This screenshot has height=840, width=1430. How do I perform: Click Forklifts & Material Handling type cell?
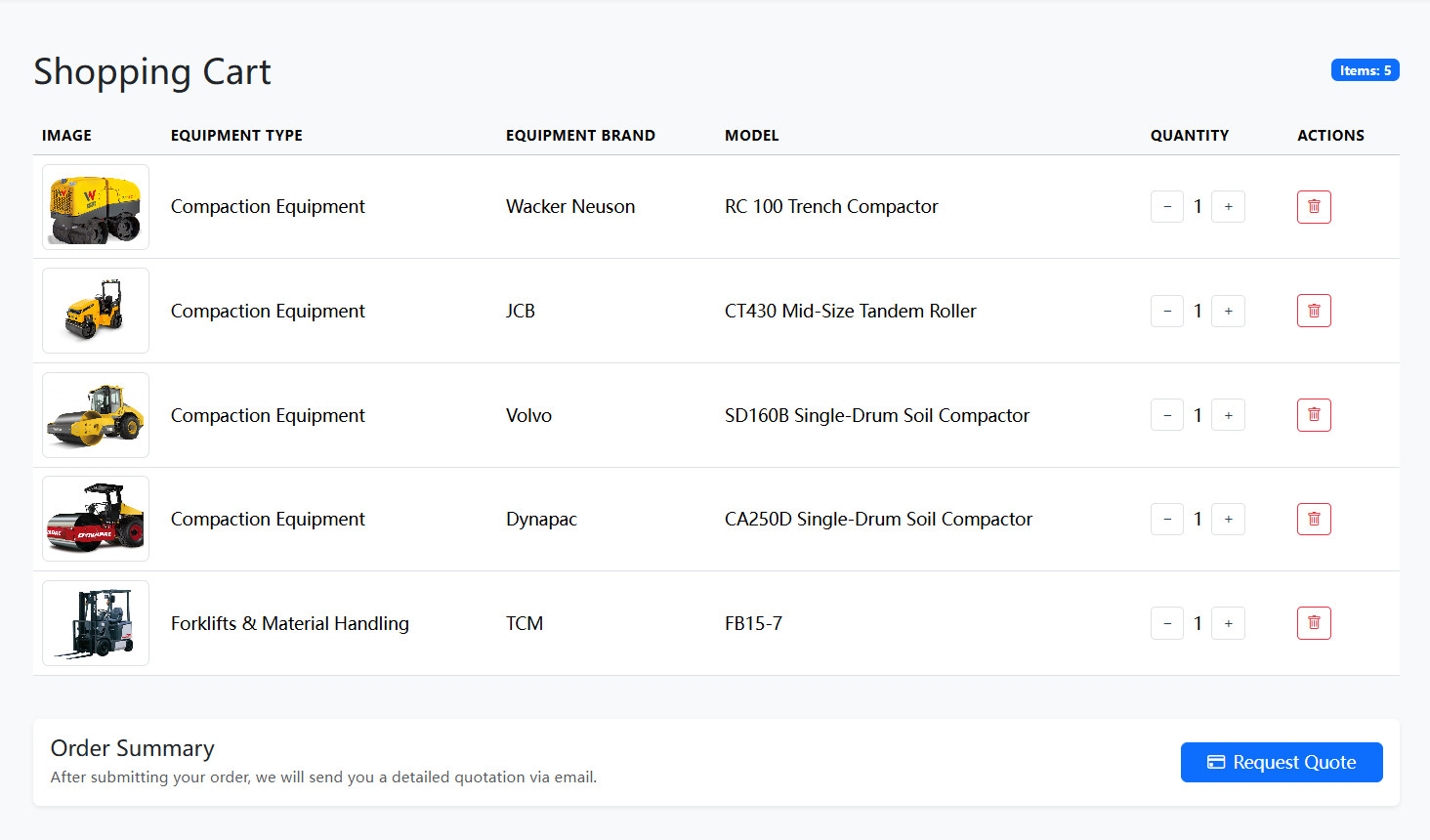(x=290, y=623)
